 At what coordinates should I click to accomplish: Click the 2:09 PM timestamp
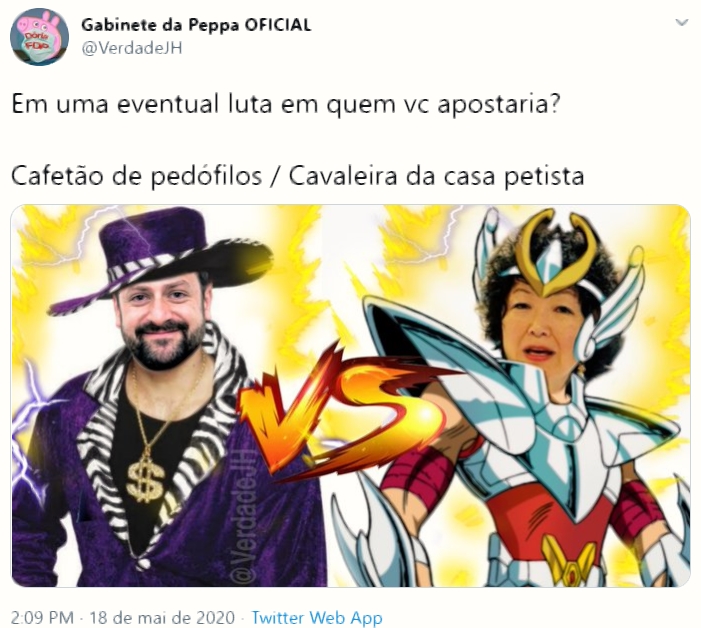click(42, 617)
